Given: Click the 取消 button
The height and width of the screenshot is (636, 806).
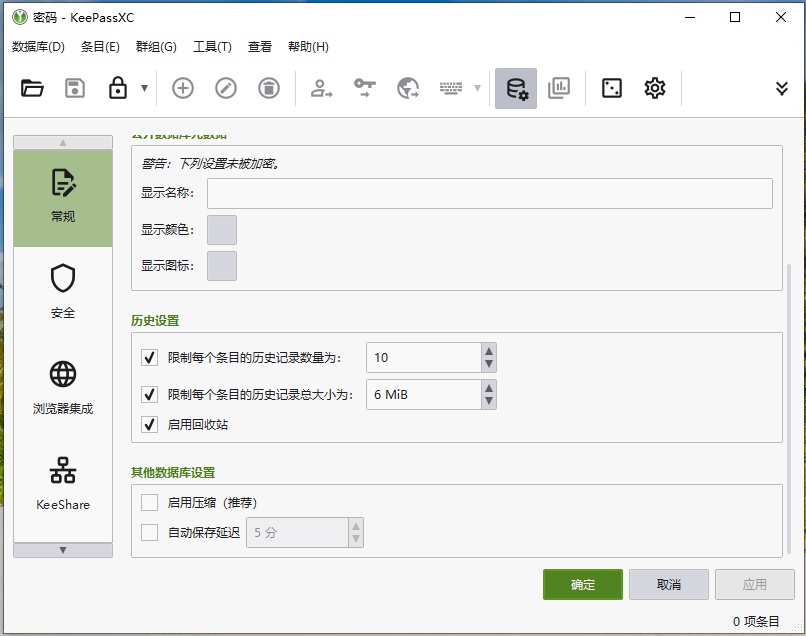Looking at the screenshot, I should pos(669,585).
